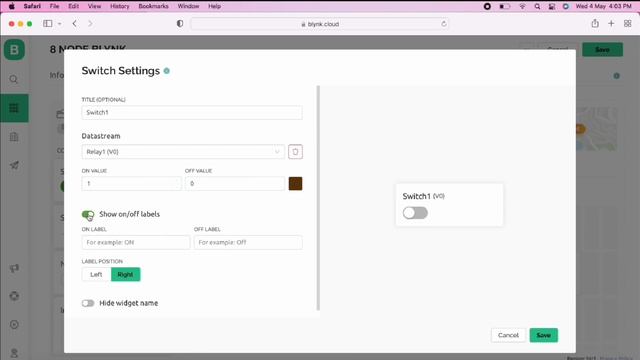This screenshot has height=360, width=640.
Task: Reload the page with the refresh icon
Action: 444,24
